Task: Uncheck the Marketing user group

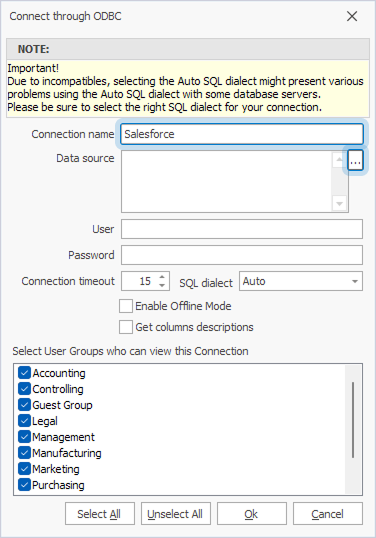Action: coord(24,469)
